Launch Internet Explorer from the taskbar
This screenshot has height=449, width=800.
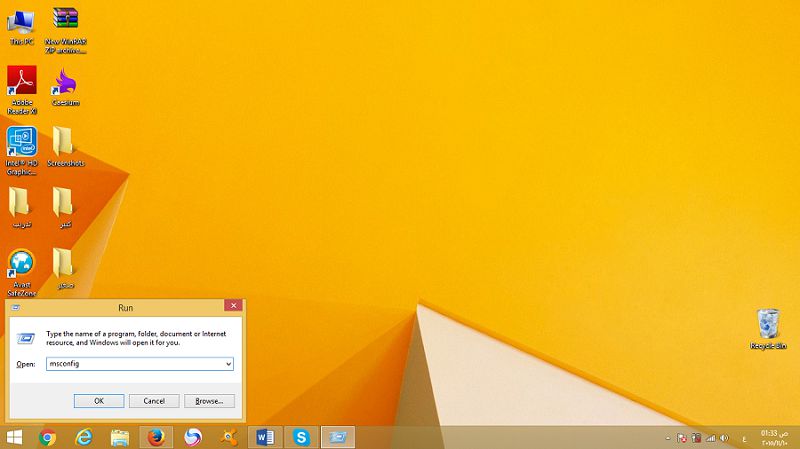pyautogui.click(x=84, y=437)
